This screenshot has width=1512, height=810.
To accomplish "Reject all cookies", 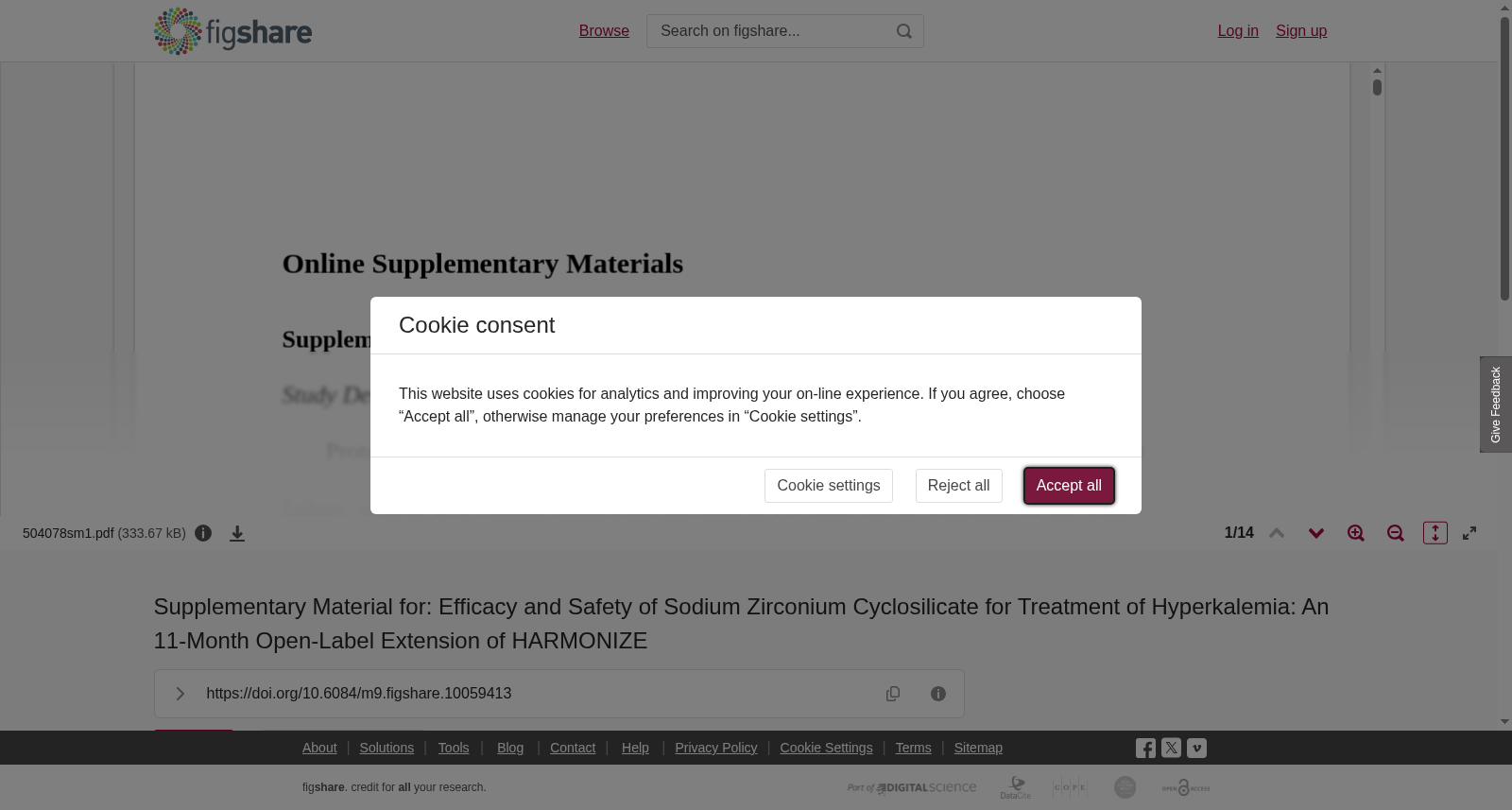I will coord(959,486).
